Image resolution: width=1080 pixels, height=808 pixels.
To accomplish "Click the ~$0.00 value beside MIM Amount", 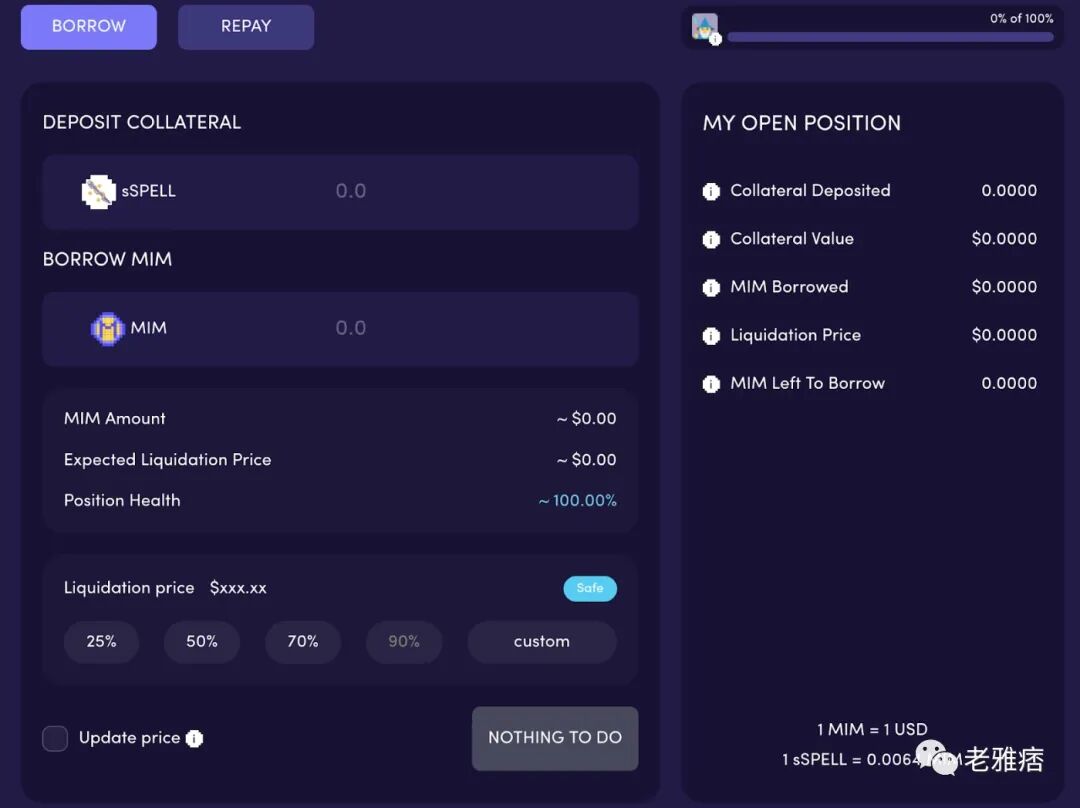I will (x=586, y=419).
